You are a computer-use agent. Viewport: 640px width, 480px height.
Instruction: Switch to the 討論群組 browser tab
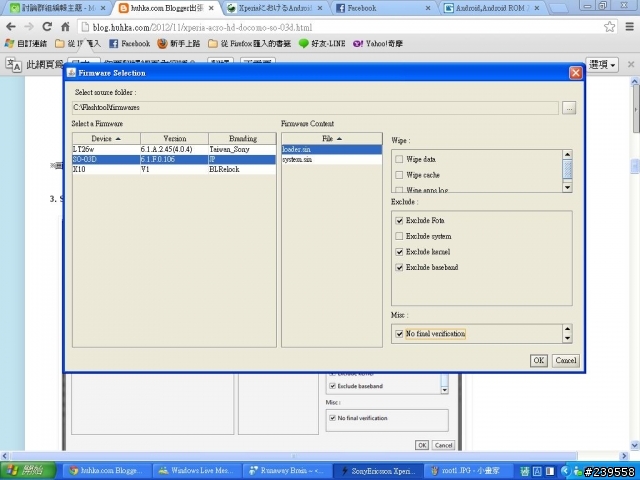point(57,8)
